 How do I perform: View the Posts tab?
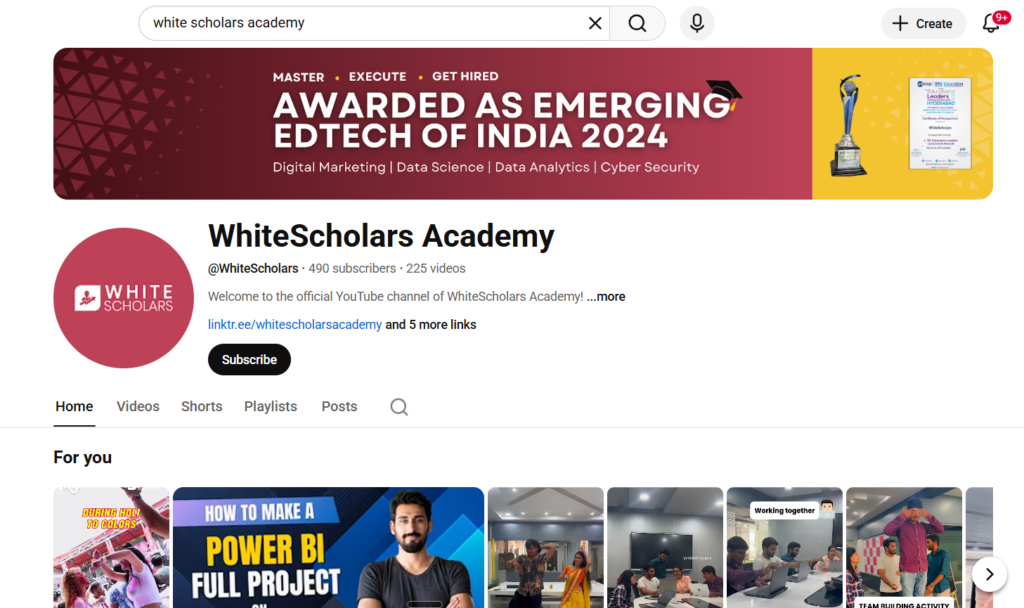[x=339, y=406]
